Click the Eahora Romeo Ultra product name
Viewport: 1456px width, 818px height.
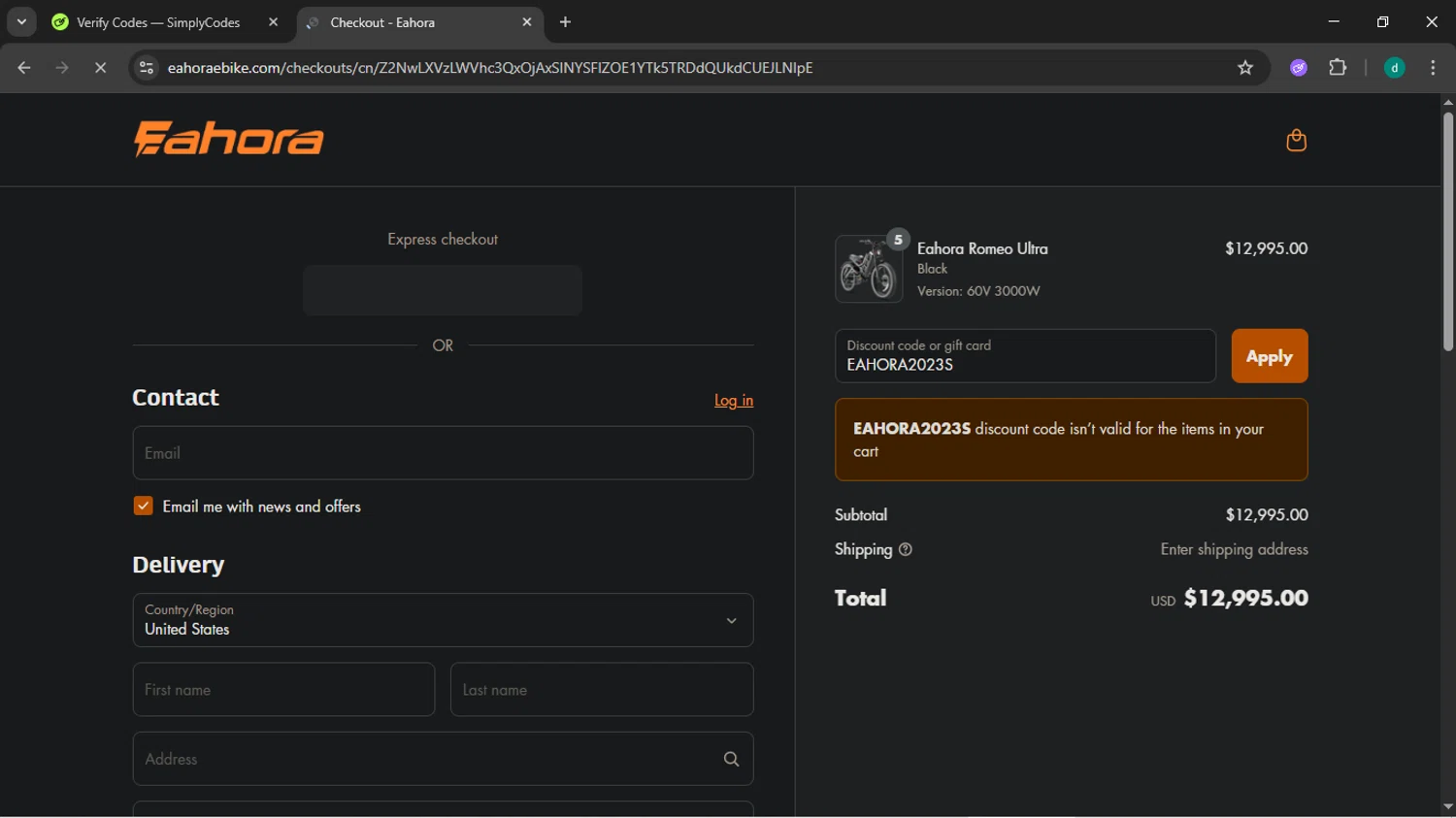point(982,248)
